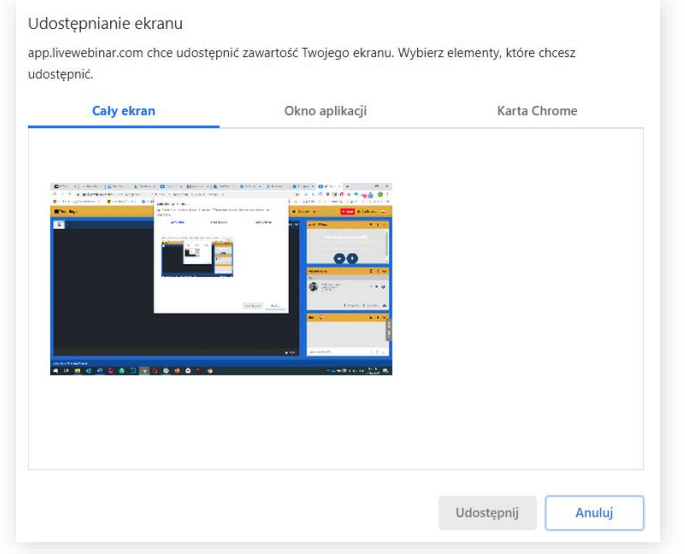Select the "Karta Chrome" tab
685x554 pixels.
point(537,111)
